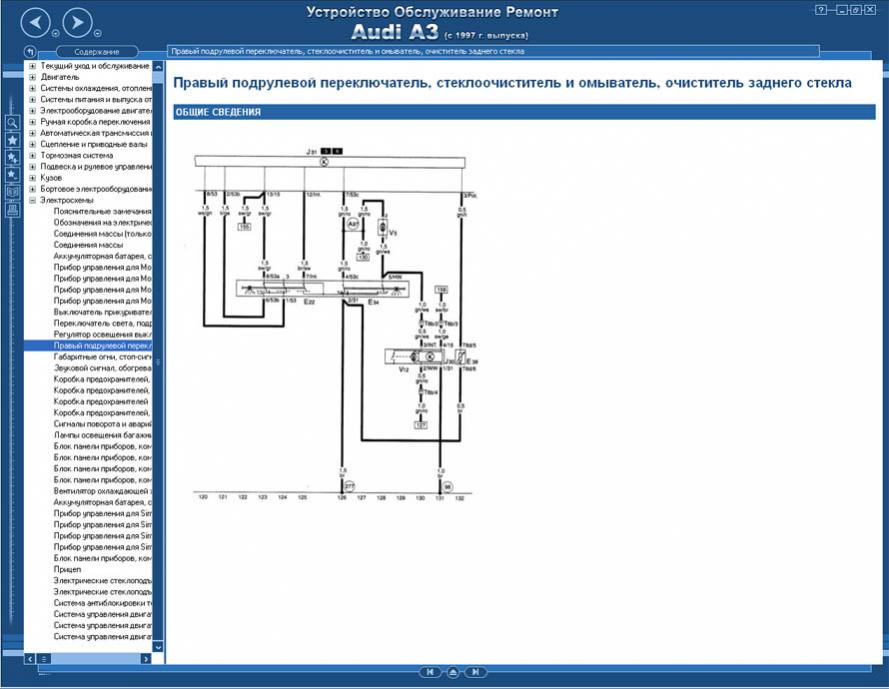The height and width of the screenshot is (689, 889).
Task: Expand the Системы охлаждения section
Action: (32, 88)
